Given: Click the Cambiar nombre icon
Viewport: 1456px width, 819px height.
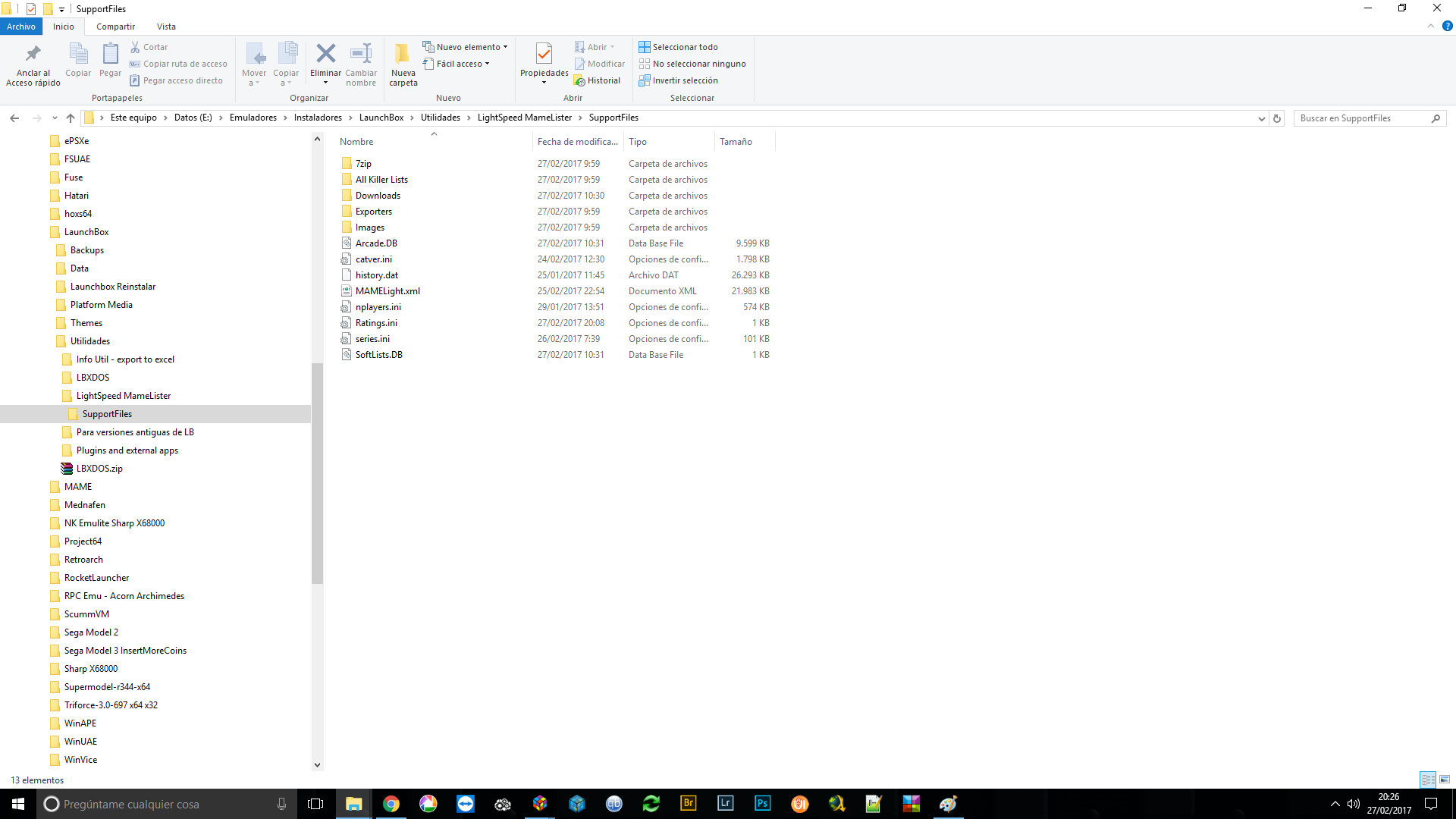Looking at the screenshot, I should pos(361,53).
